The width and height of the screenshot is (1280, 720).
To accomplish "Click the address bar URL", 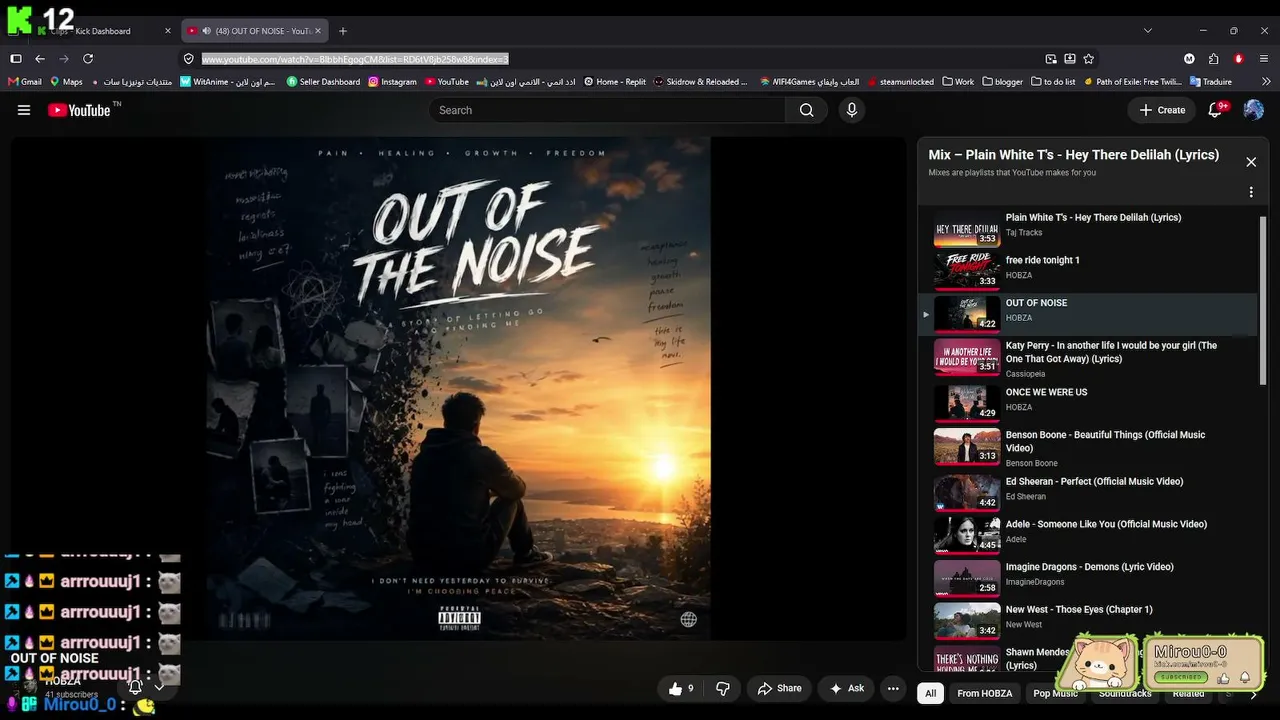I will pyautogui.click(x=355, y=59).
